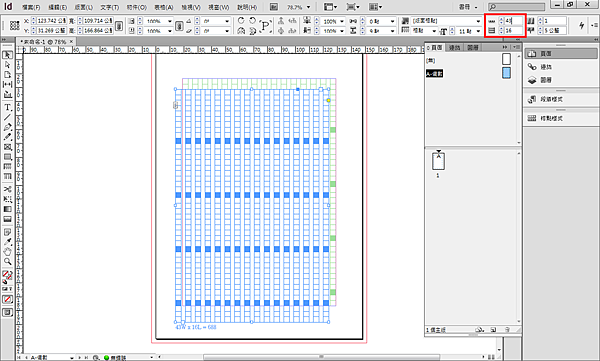600x361 pixels.
Task: Open the view options dropdown
Action: (x=331, y=7)
